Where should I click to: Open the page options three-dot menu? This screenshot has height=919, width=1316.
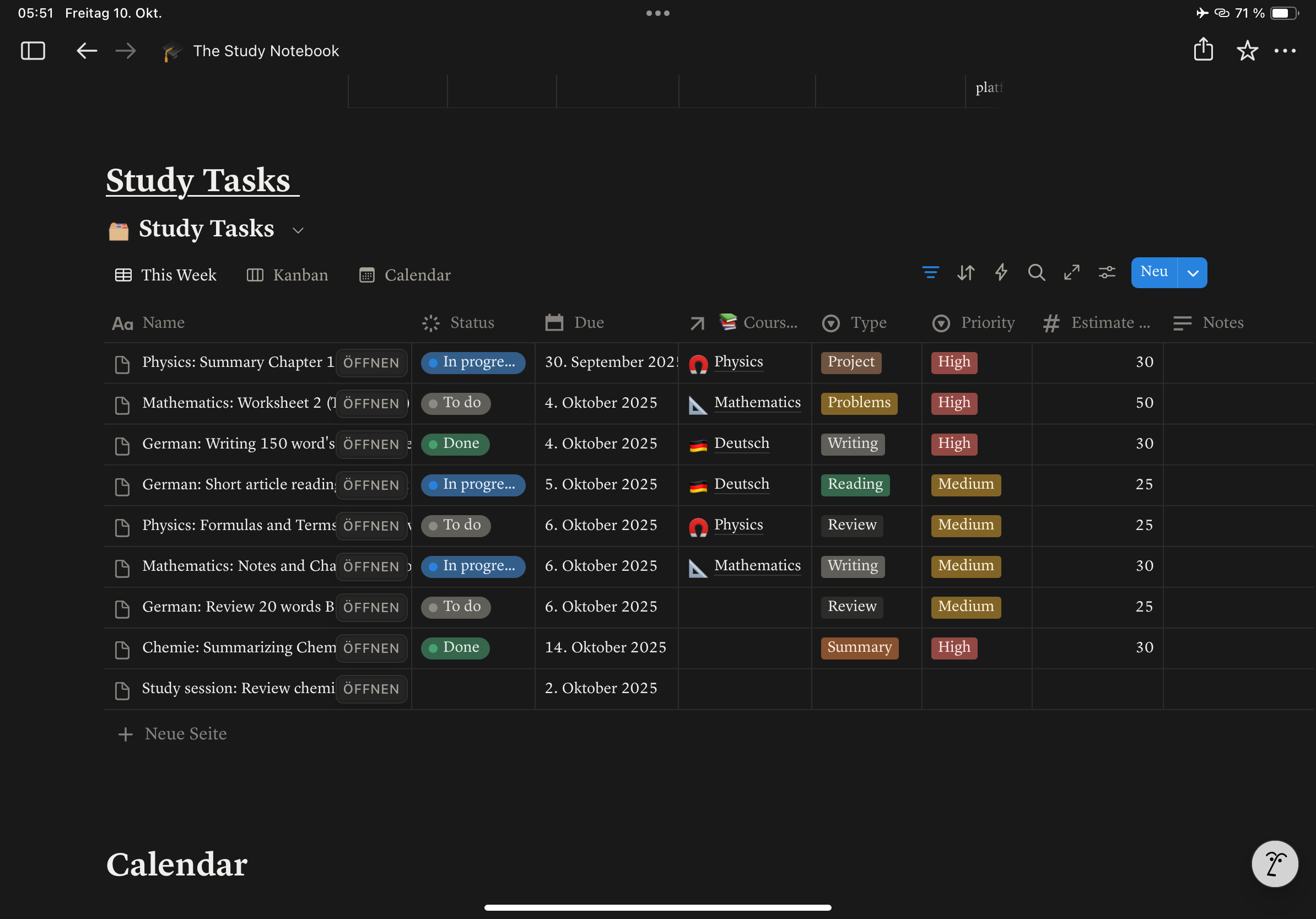(x=1285, y=51)
